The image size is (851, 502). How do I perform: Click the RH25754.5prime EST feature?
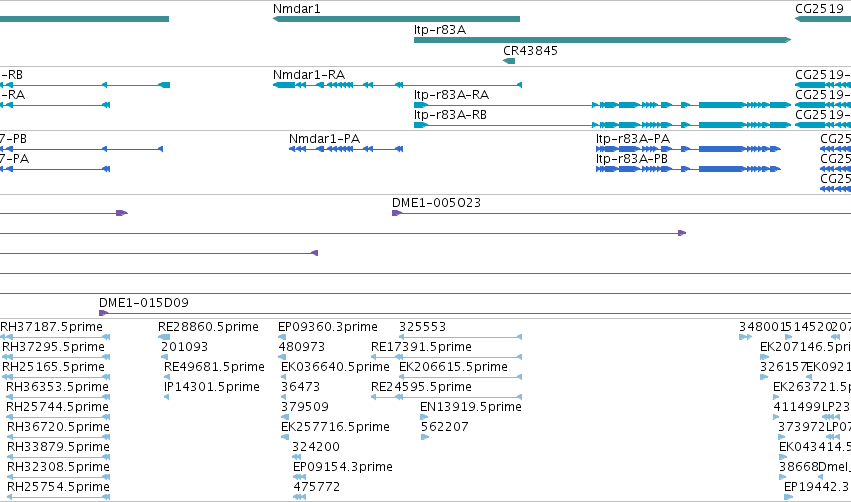[x=59, y=497]
